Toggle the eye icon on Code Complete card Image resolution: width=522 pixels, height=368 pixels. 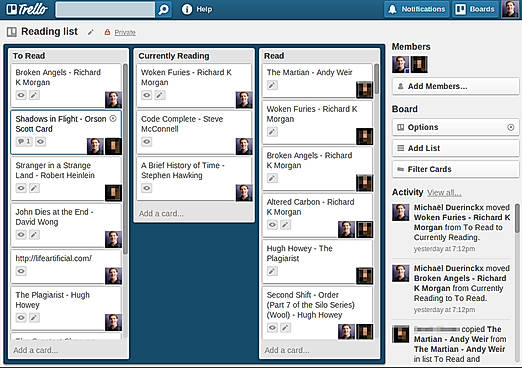click(147, 142)
